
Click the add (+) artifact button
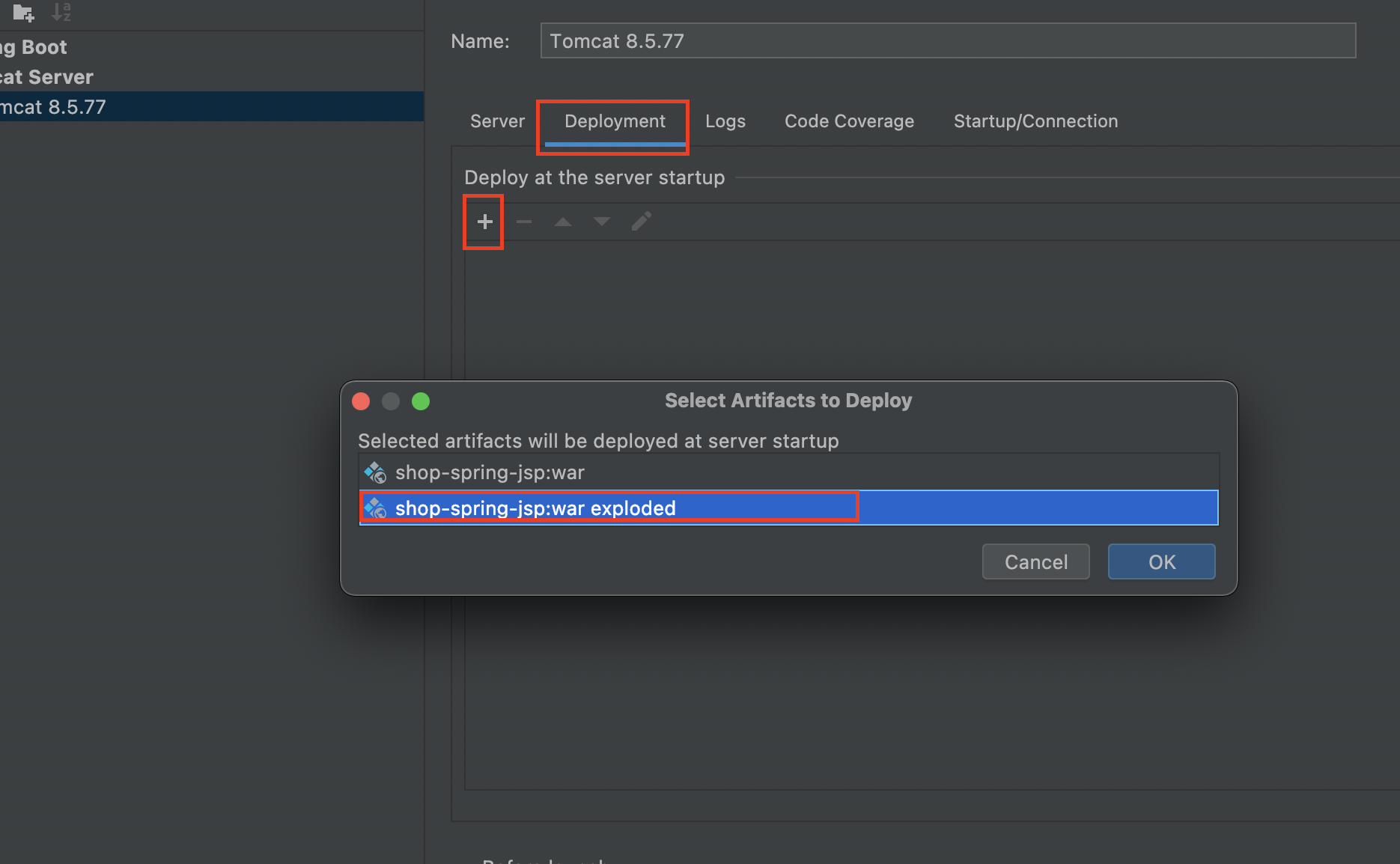[x=484, y=222]
